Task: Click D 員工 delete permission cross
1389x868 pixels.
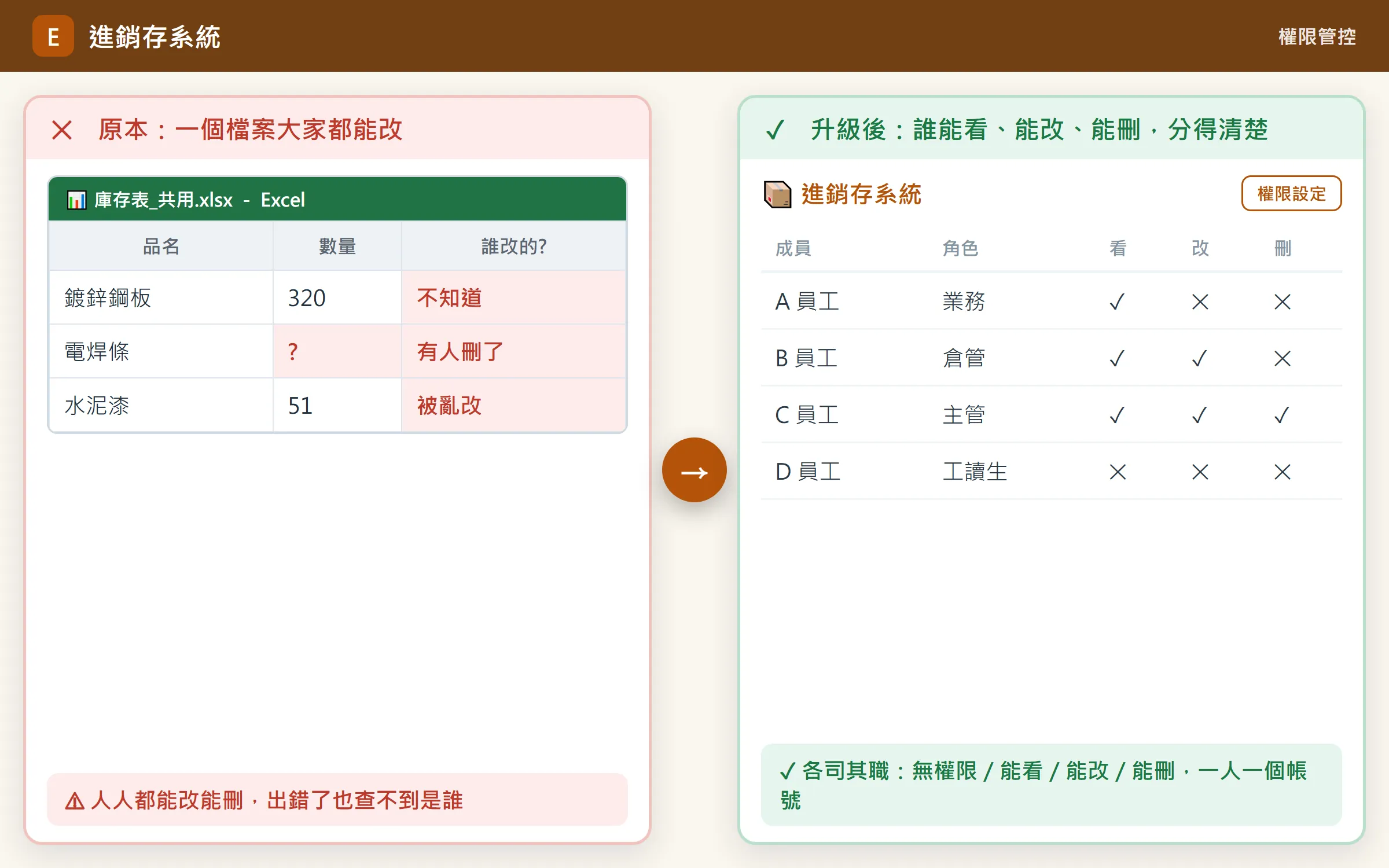Action: [1283, 472]
